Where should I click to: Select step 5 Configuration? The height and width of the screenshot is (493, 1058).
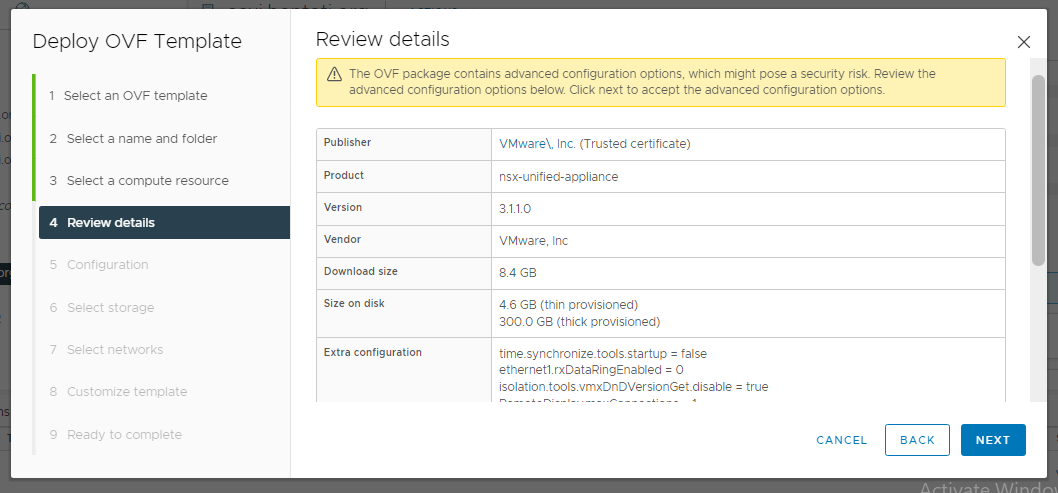99,264
